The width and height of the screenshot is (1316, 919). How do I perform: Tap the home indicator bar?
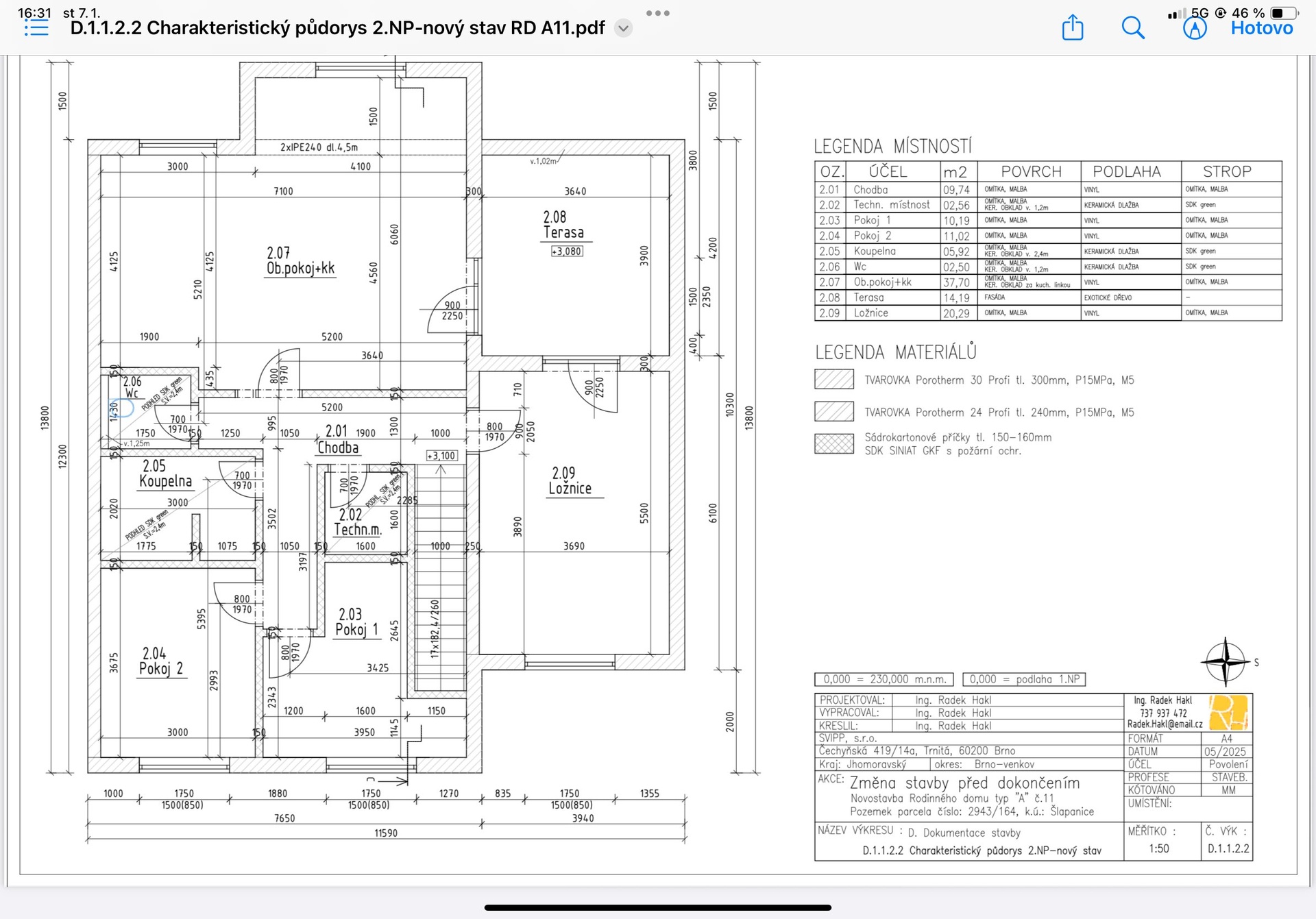coord(657,907)
